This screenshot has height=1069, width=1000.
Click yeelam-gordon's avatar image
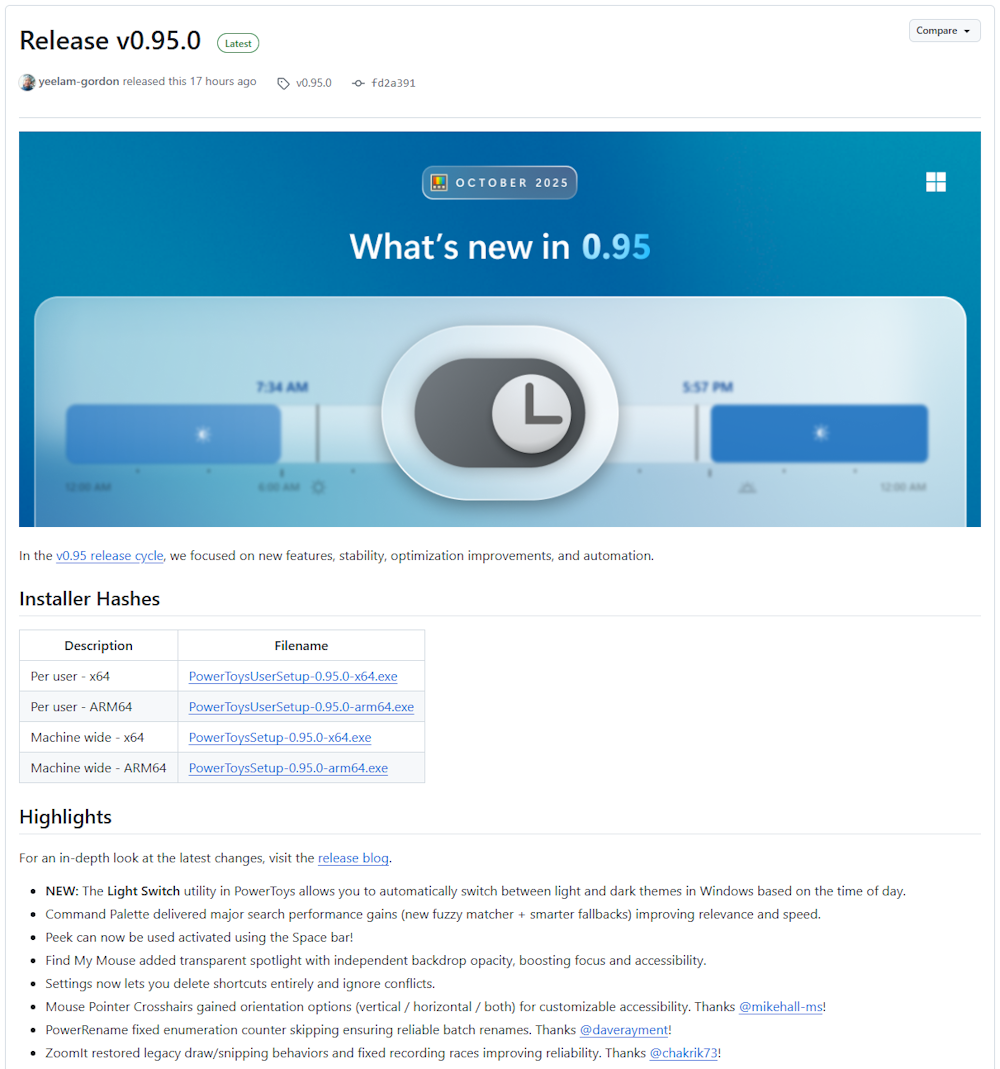click(x=27, y=82)
